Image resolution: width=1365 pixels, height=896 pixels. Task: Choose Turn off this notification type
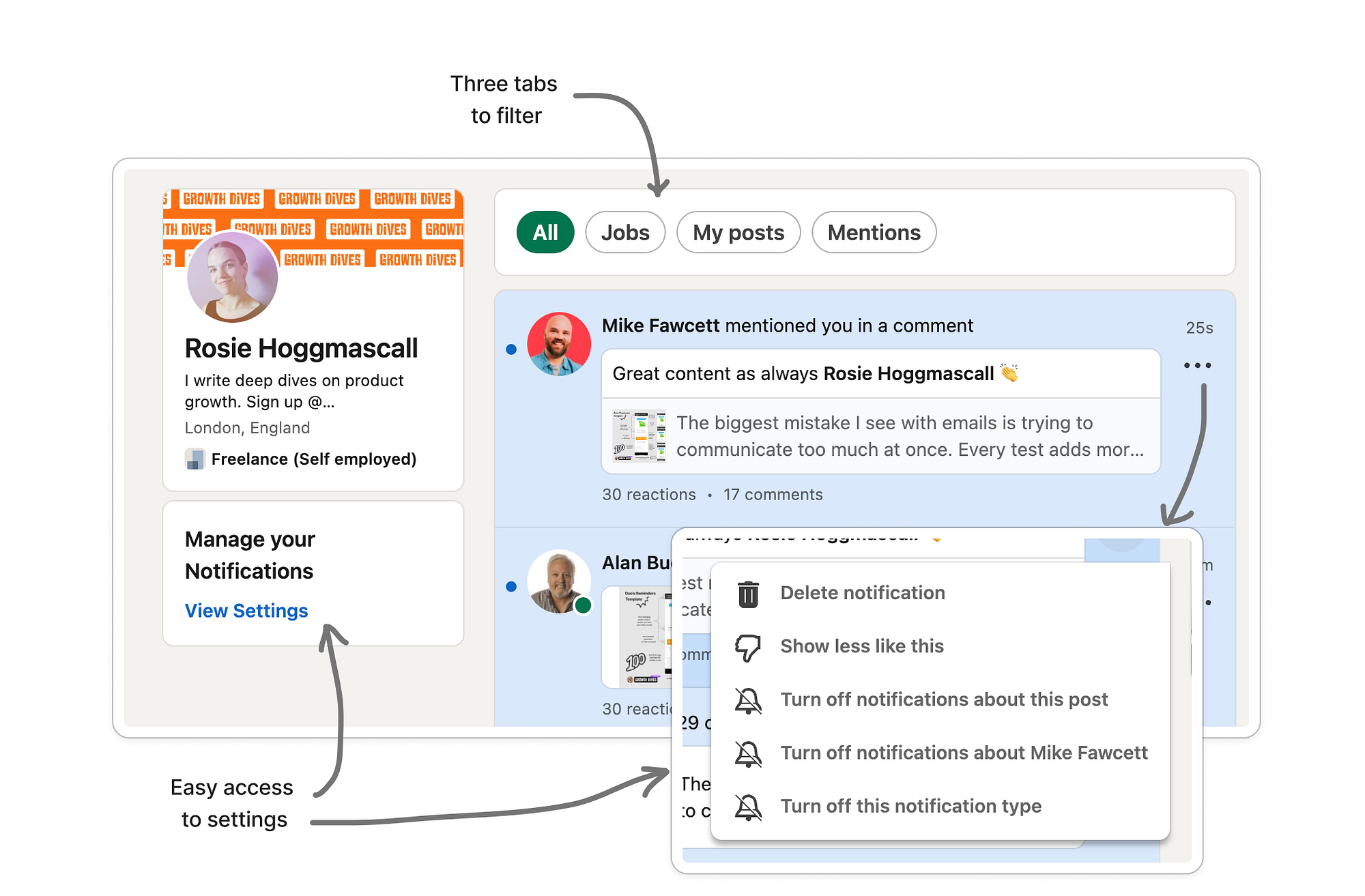pos(910,807)
